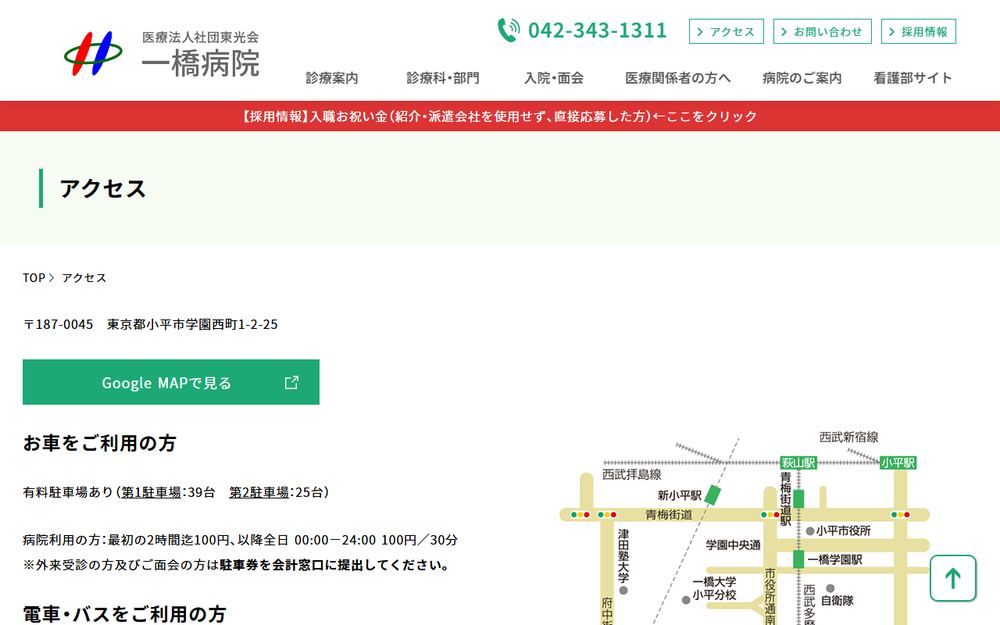Click the 小平駅 label on the map

click(x=898, y=462)
